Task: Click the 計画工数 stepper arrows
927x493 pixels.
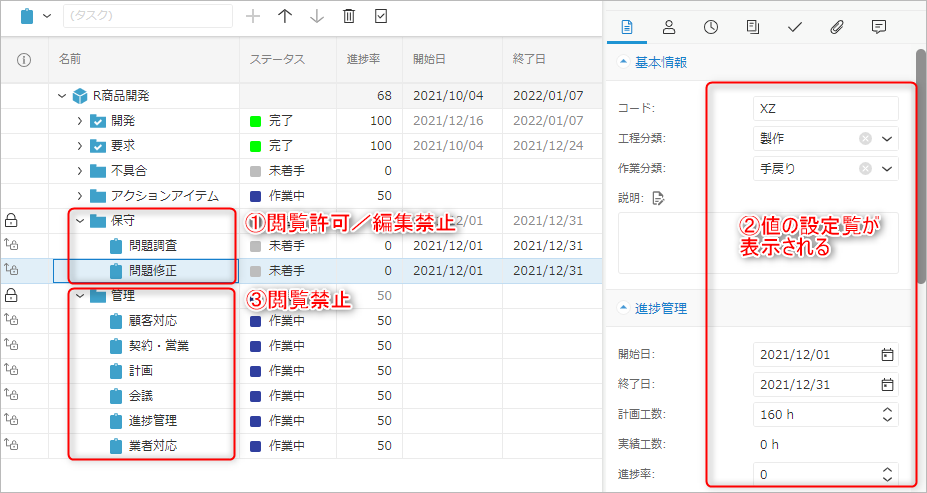Action: point(886,414)
